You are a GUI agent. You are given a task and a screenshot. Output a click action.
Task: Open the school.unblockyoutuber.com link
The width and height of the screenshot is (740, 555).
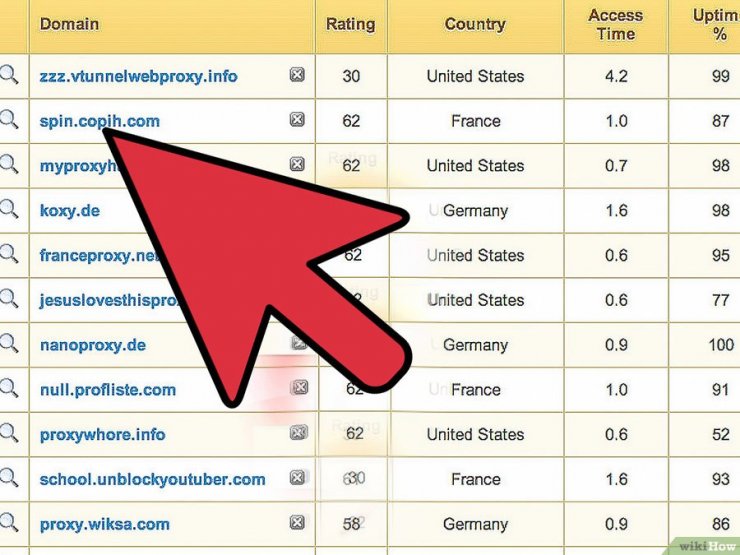pyautogui.click(x=152, y=479)
